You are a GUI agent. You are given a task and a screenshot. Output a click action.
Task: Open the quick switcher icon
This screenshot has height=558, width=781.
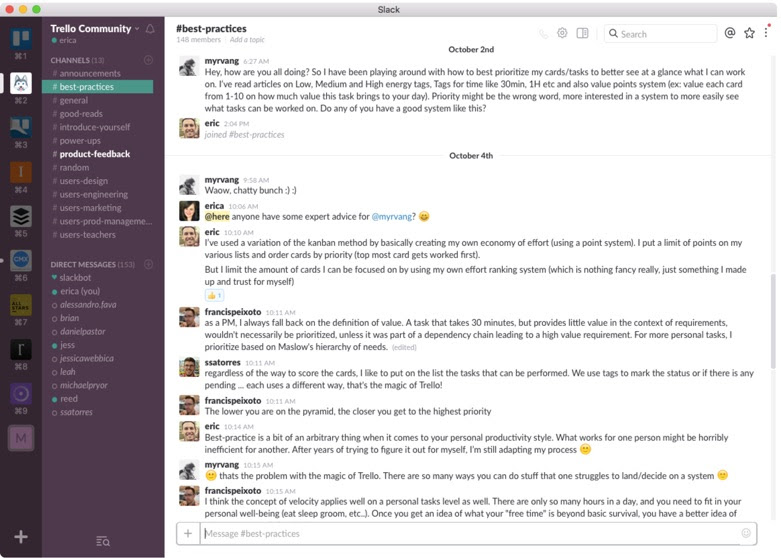click(x=103, y=541)
